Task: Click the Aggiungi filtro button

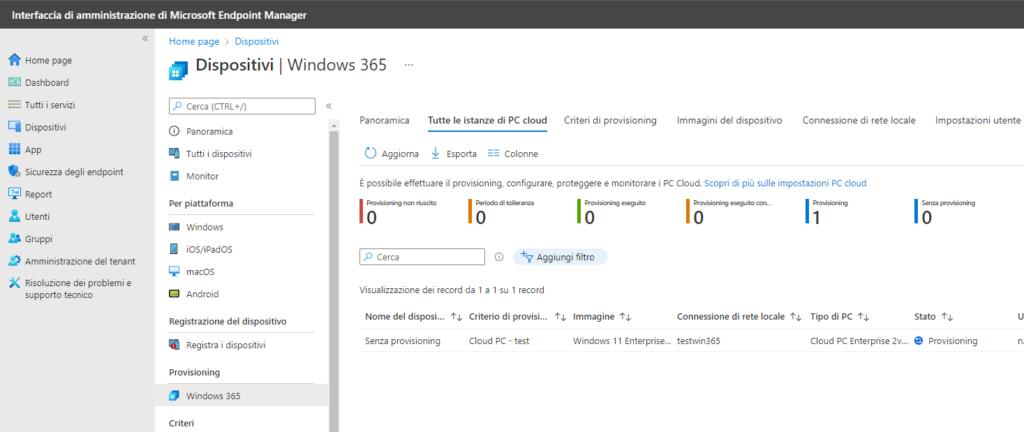Action: tap(560, 257)
